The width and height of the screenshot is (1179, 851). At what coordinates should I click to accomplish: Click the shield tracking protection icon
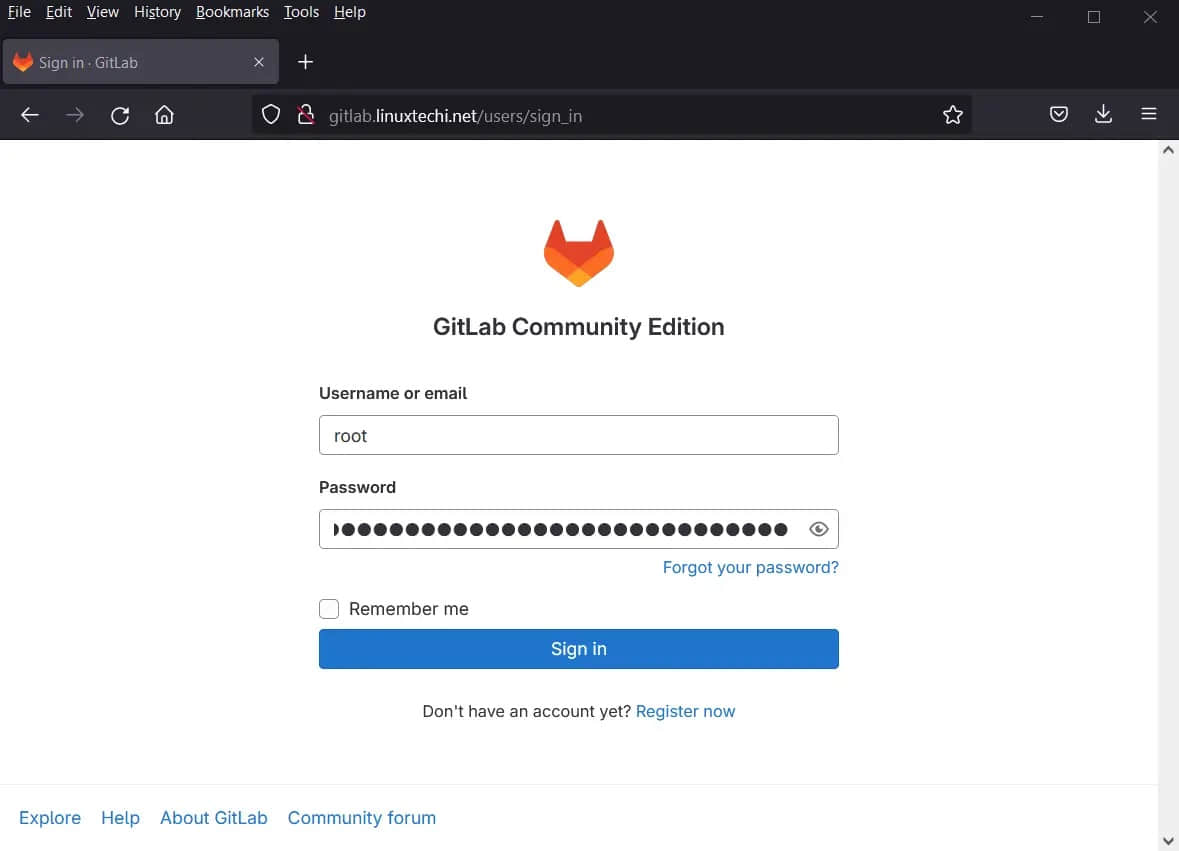pyautogui.click(x=271, y=115)
